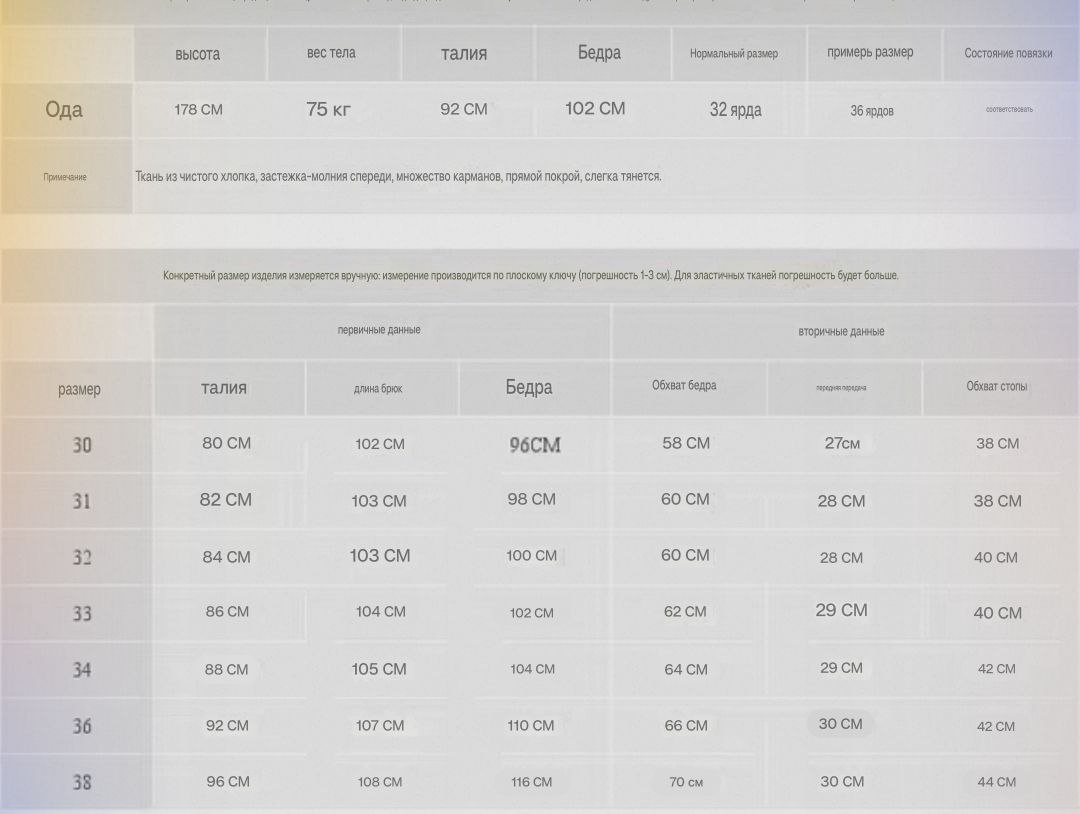Select the 'Ода' model name cell
The height and width of the screenshot is (814, 1080).
point(64,110)
